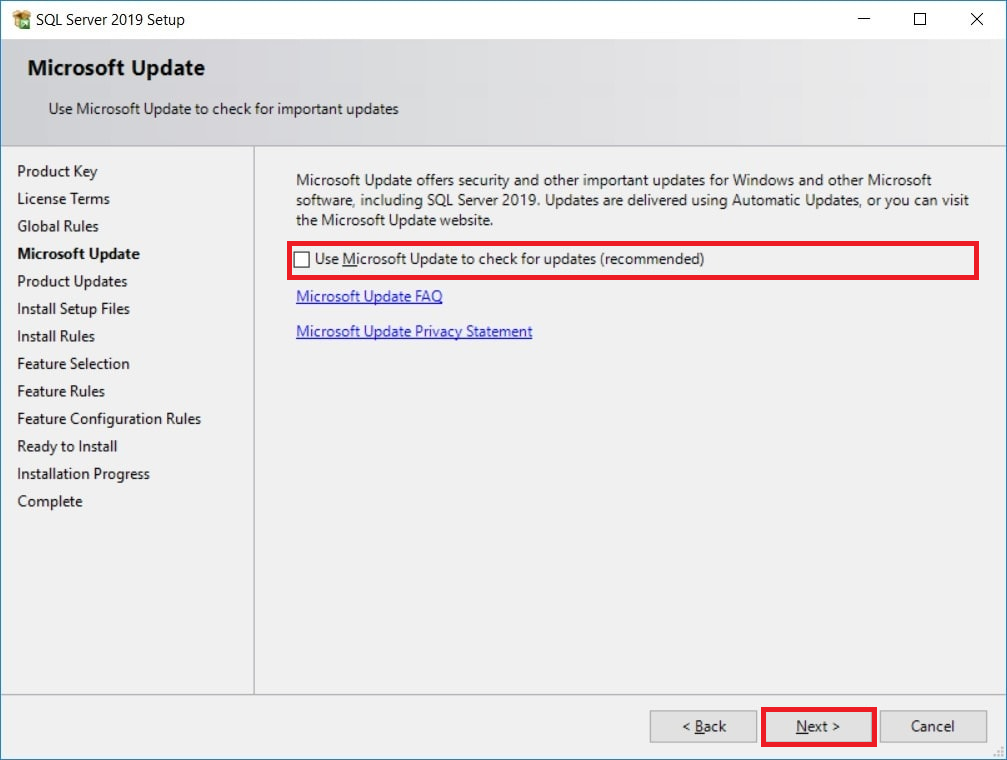1007x760 pixels.
Task: Open the Microsoft Update FAQ link
Action: pyautogui.click(x=369, y=296)
